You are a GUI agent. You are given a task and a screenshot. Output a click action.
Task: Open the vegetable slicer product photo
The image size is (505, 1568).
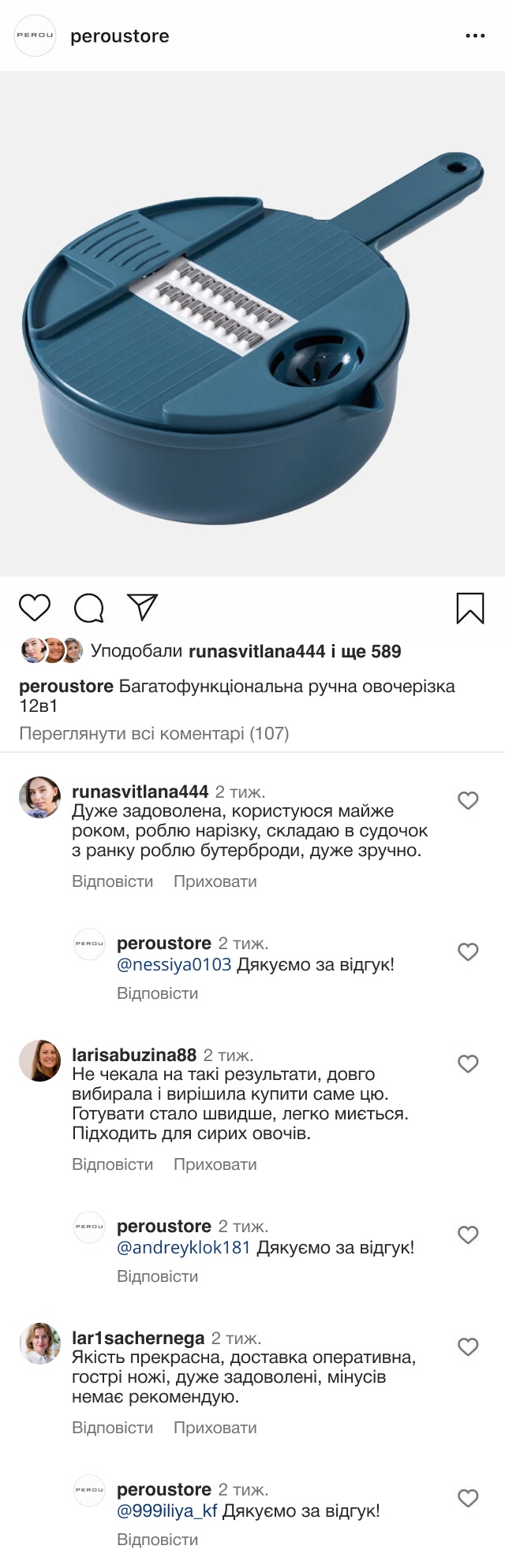252,323
